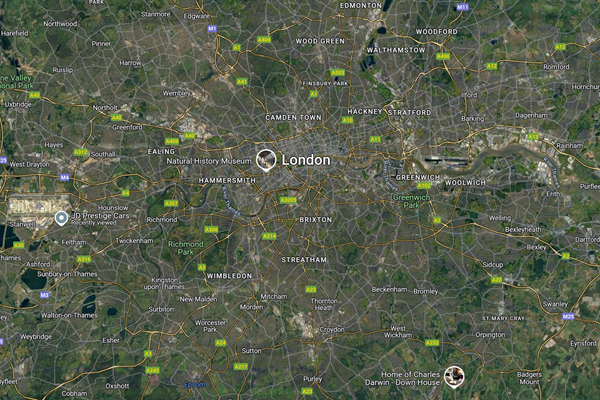Click the M3 motorway shield
The width and height of the screenshot is (600, 400).
[44, 295]
